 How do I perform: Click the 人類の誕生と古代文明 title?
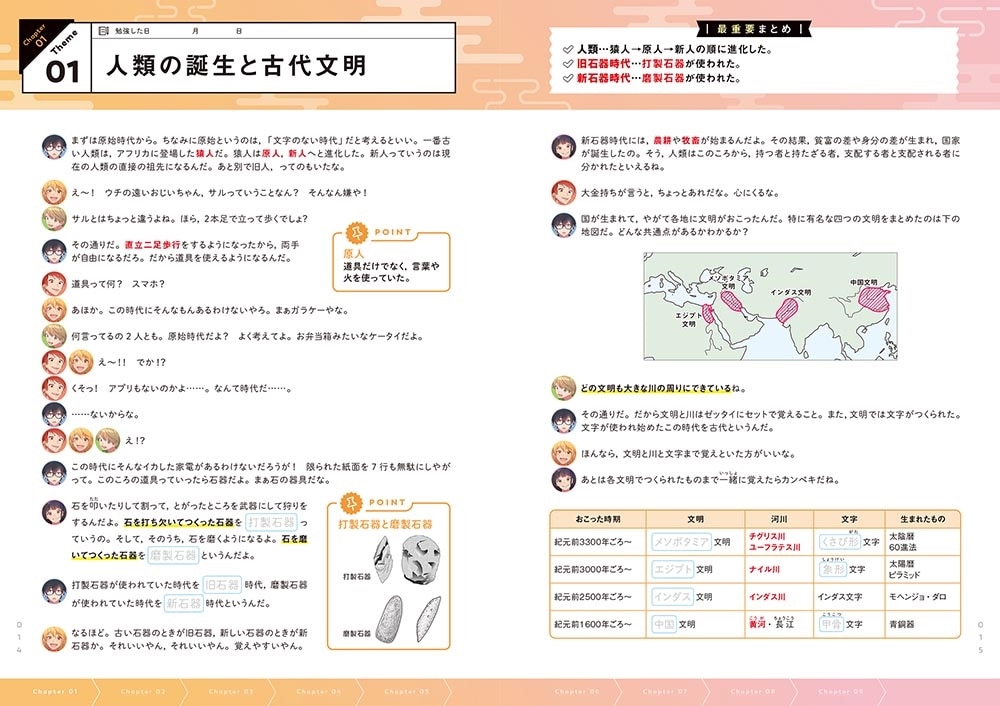click(x=236, y=67)
